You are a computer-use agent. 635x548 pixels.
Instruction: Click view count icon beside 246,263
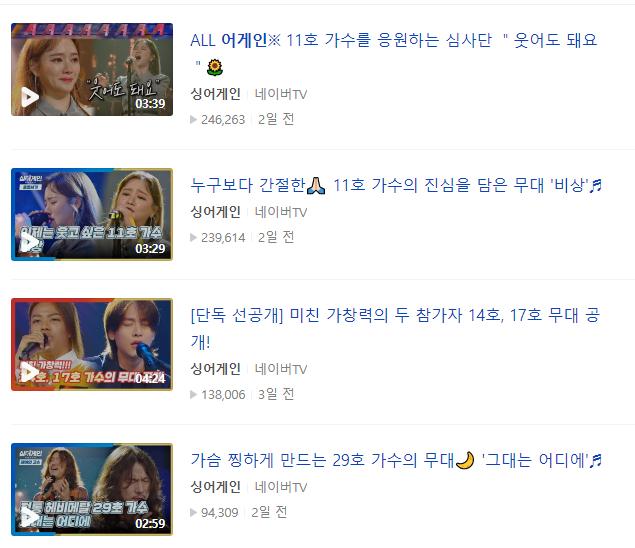pos(194,119)
